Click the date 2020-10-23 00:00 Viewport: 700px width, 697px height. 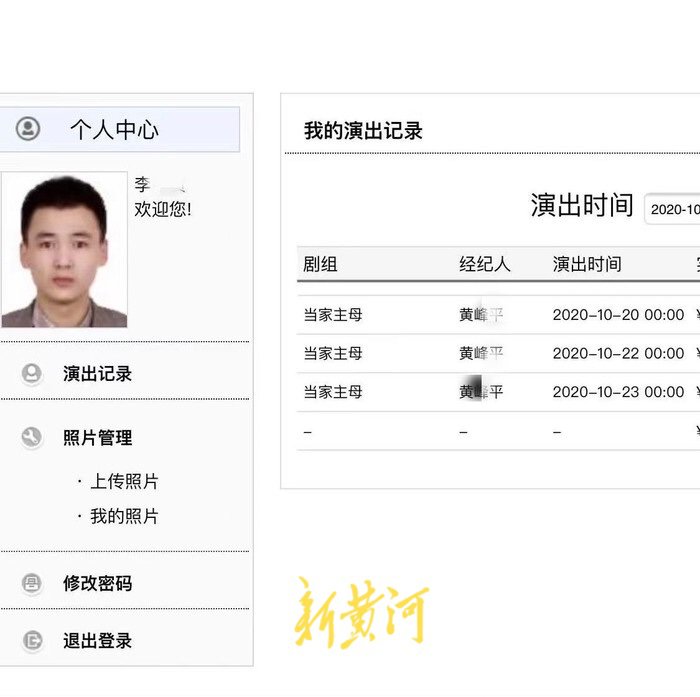(618, 392)
